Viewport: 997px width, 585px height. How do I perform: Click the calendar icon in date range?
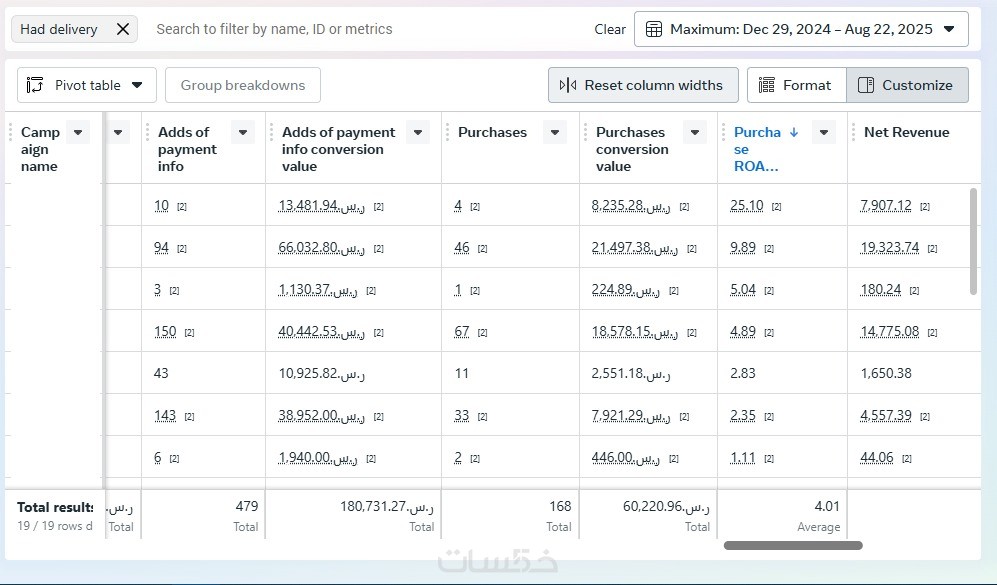click(654, 29)
